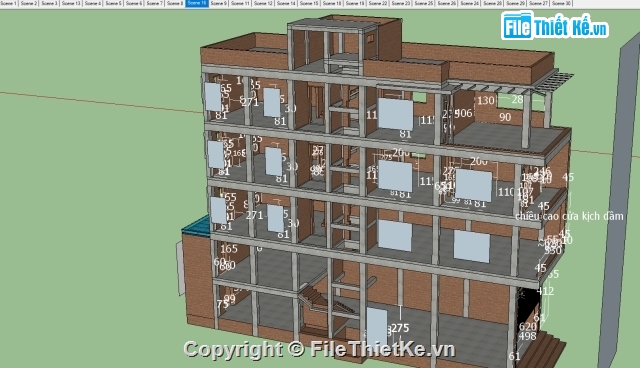640x368 pixels.
Task: Switch to the Scene 15 tab
Action: coord(309,3)
